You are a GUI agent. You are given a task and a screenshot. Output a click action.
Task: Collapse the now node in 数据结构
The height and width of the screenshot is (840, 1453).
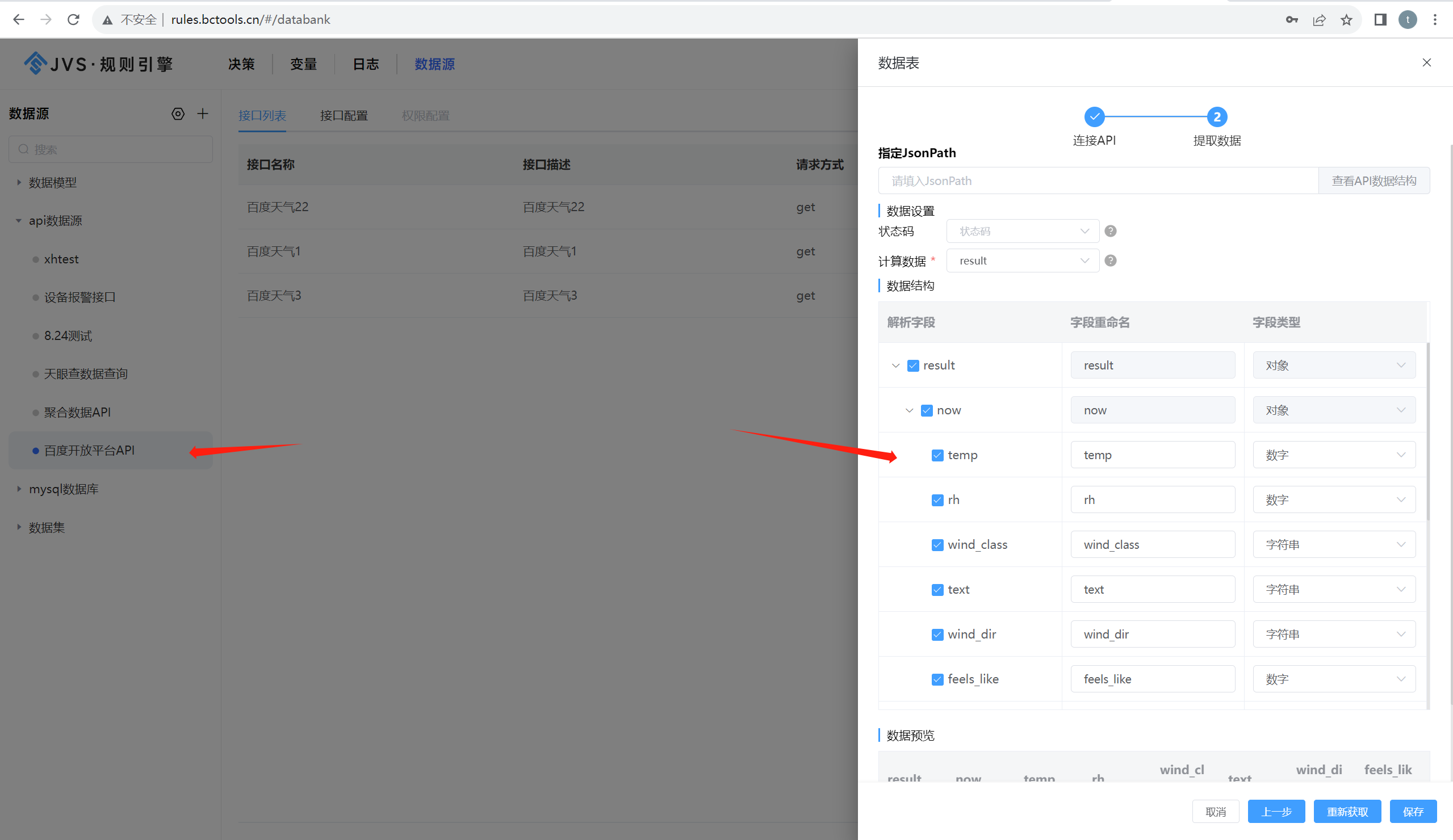click(908, 410)
